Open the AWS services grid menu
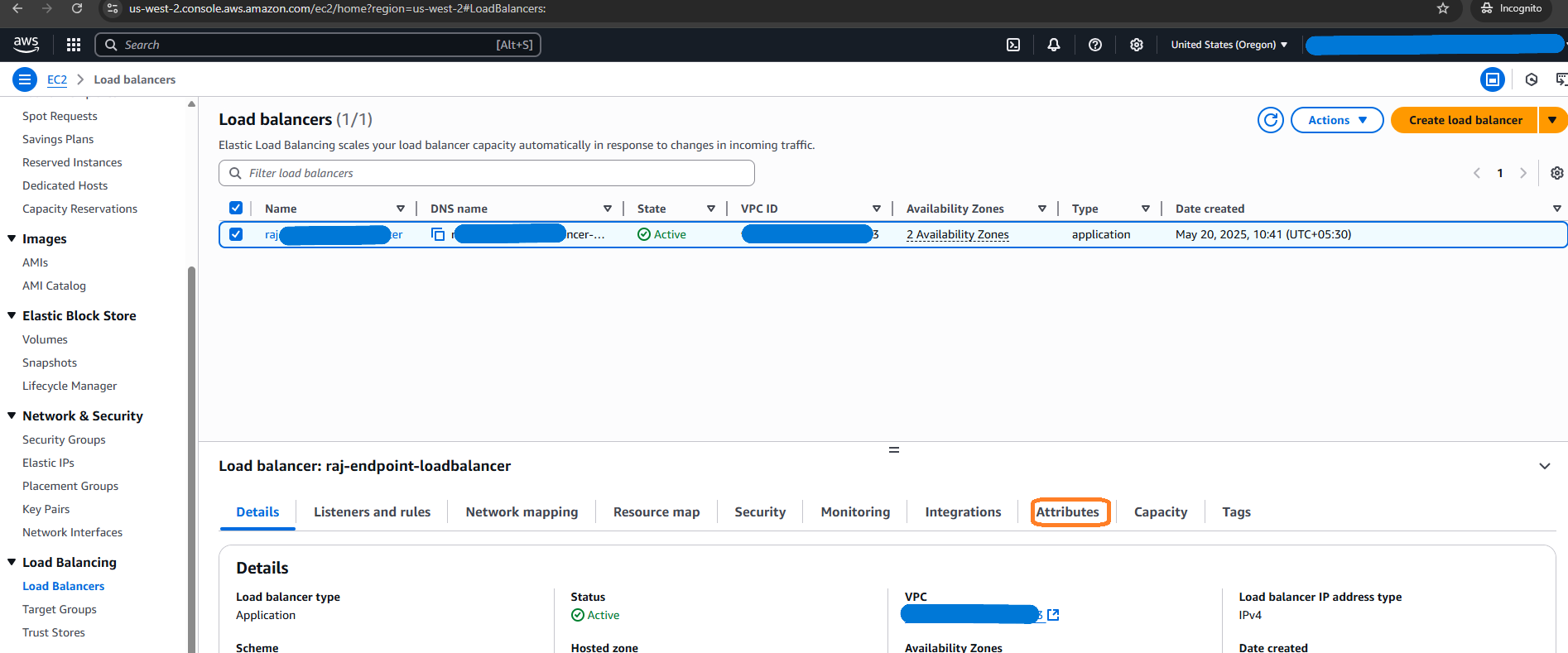Viewport: 1568px width, 653px height. tap(74, 45)
